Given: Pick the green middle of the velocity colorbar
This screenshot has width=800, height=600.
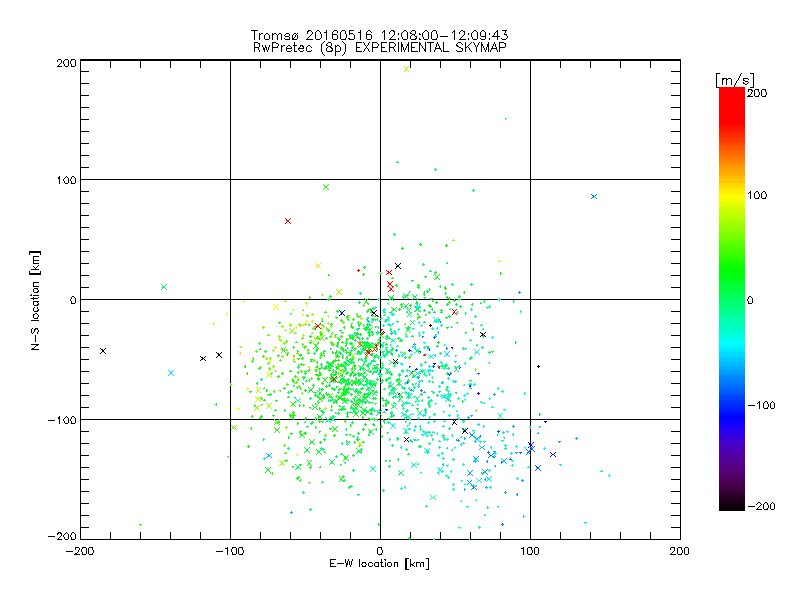Looking at the screenshot, I should pyautogui.click(x=732, y=299).
